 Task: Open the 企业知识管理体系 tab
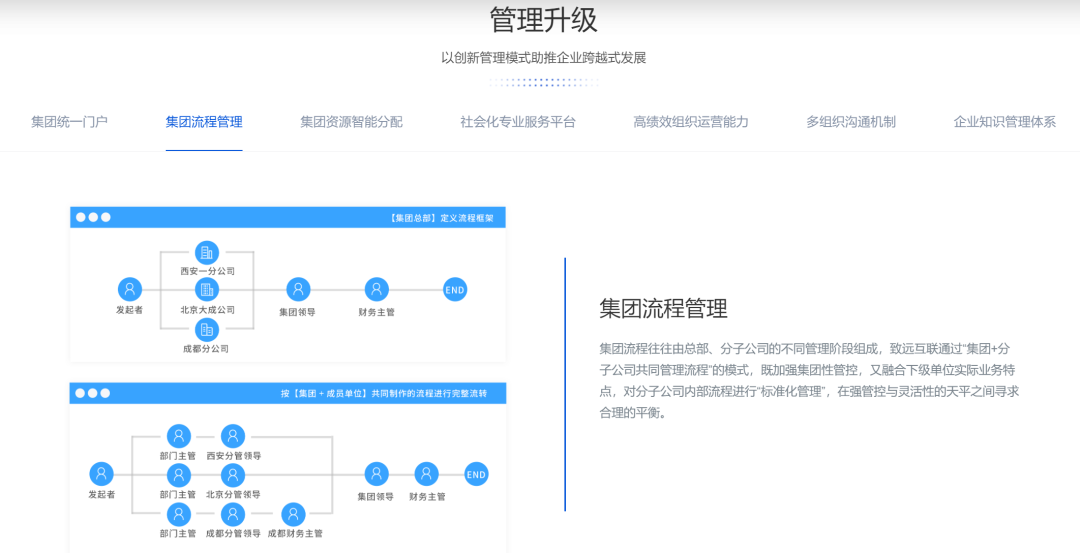[x=1005, y=123]
